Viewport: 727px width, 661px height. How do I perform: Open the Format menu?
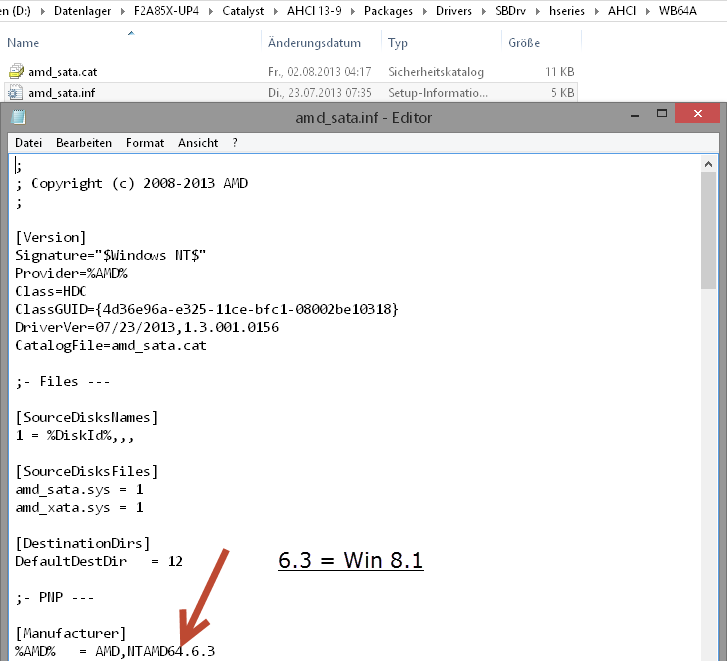(145, 143)
